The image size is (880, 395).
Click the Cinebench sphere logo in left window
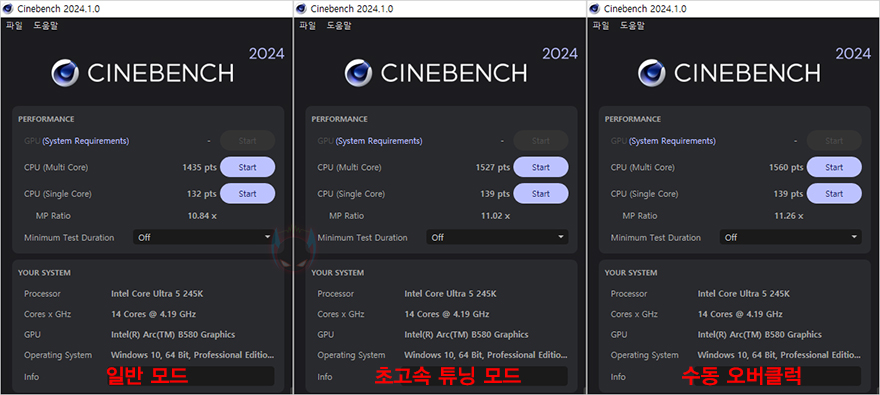pyautogui.click(x=65, y=73)
